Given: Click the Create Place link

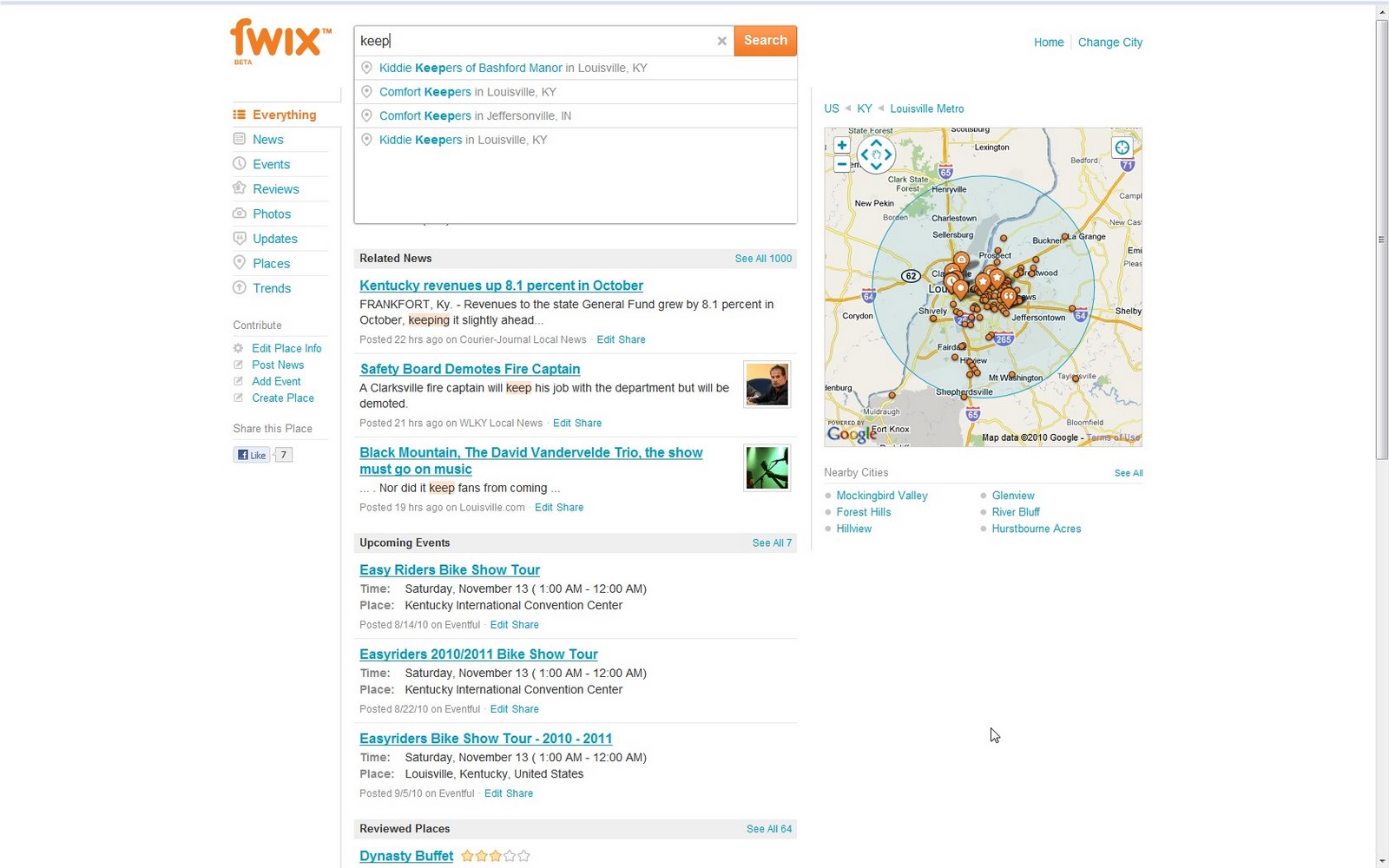Looking at the screenshot, I should tap(283, 398).
